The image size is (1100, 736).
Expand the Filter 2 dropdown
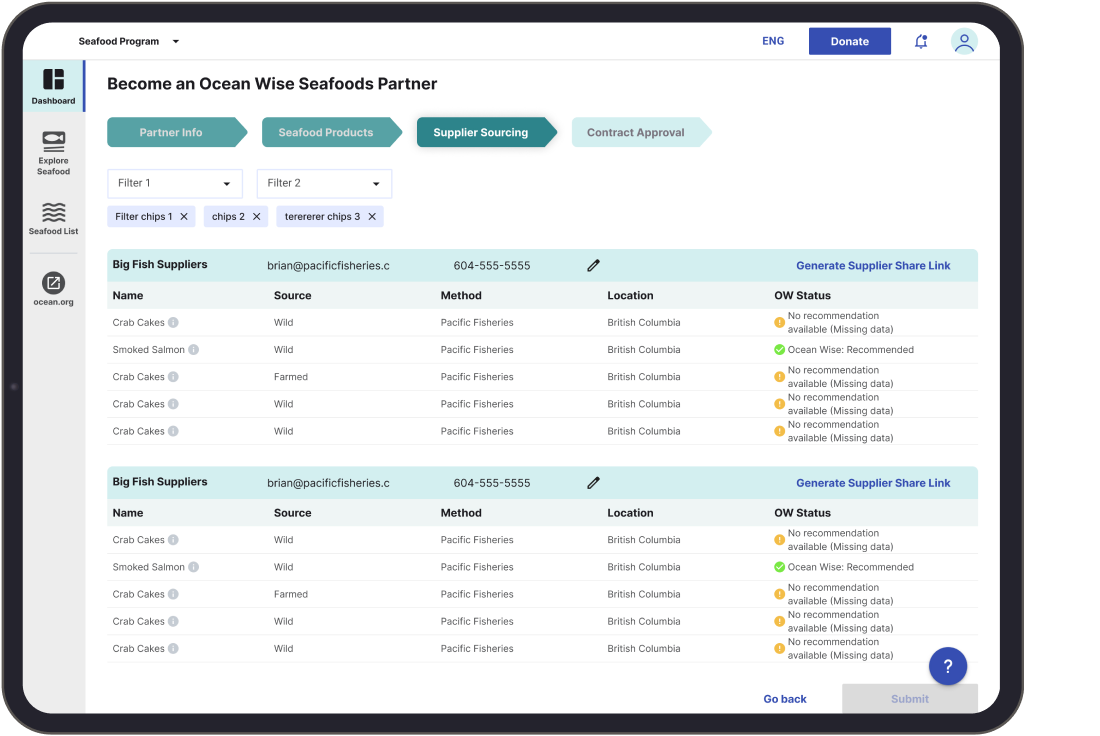click(x=324, y=184)
